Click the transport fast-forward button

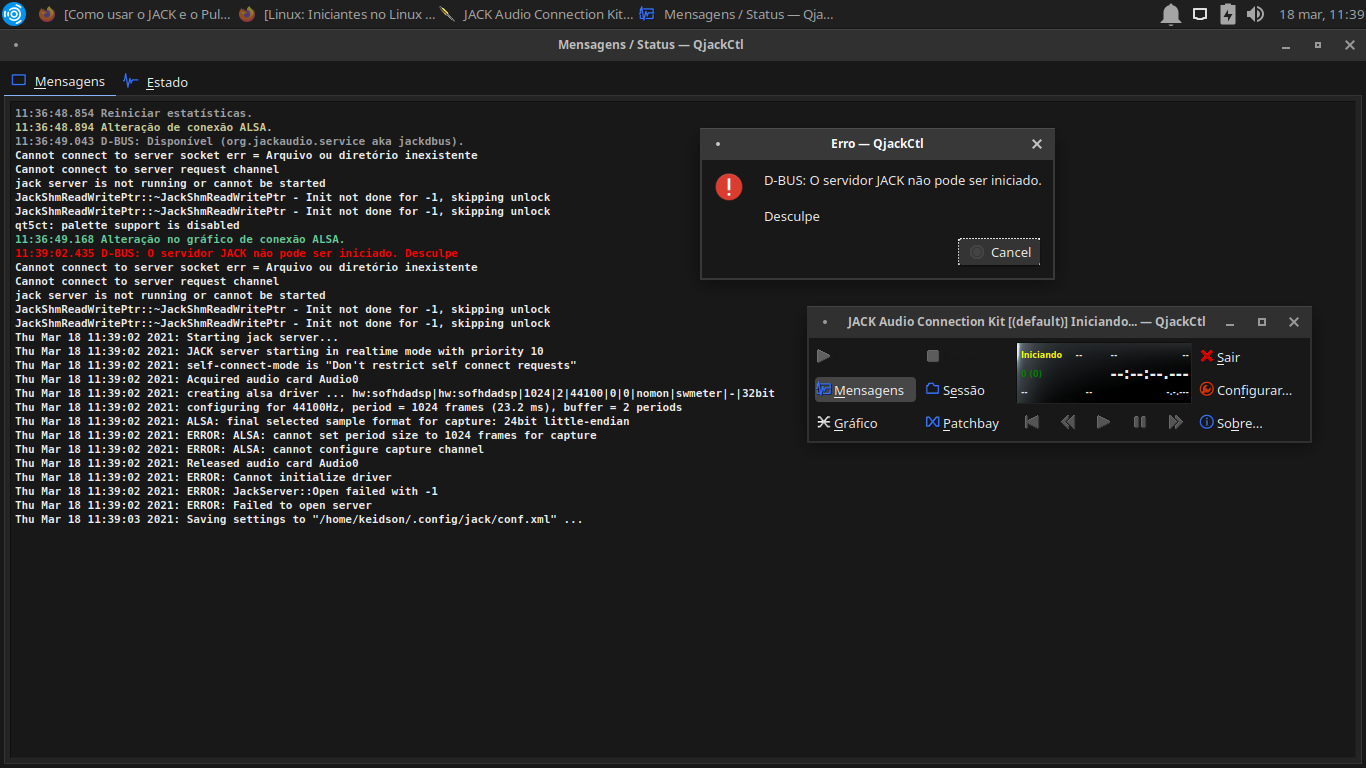(x=1175, y=422)
